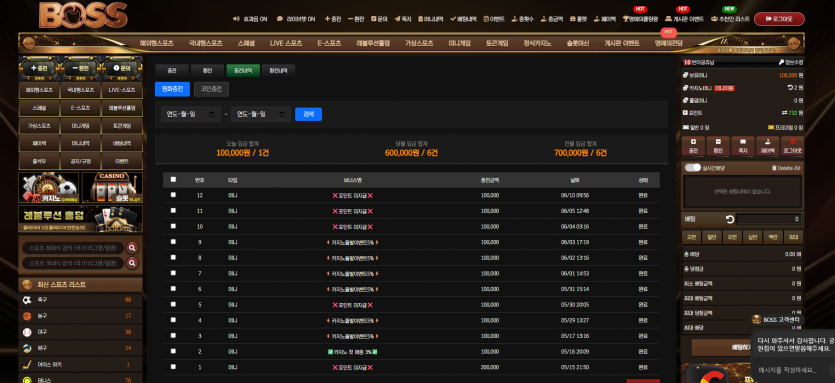Viewport: 835px width, 383px height.
Task: Click the calendar icon in the first date field
Action: 212,114
